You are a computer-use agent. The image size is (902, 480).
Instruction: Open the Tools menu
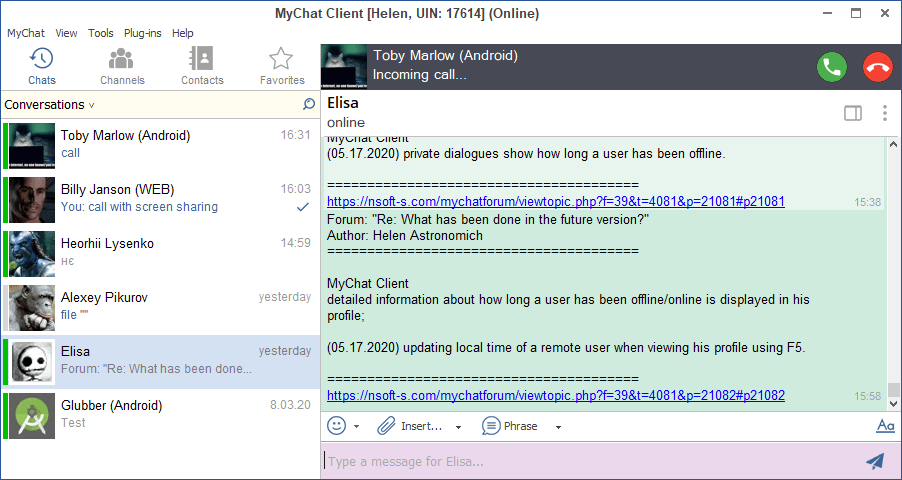point(101,33)
